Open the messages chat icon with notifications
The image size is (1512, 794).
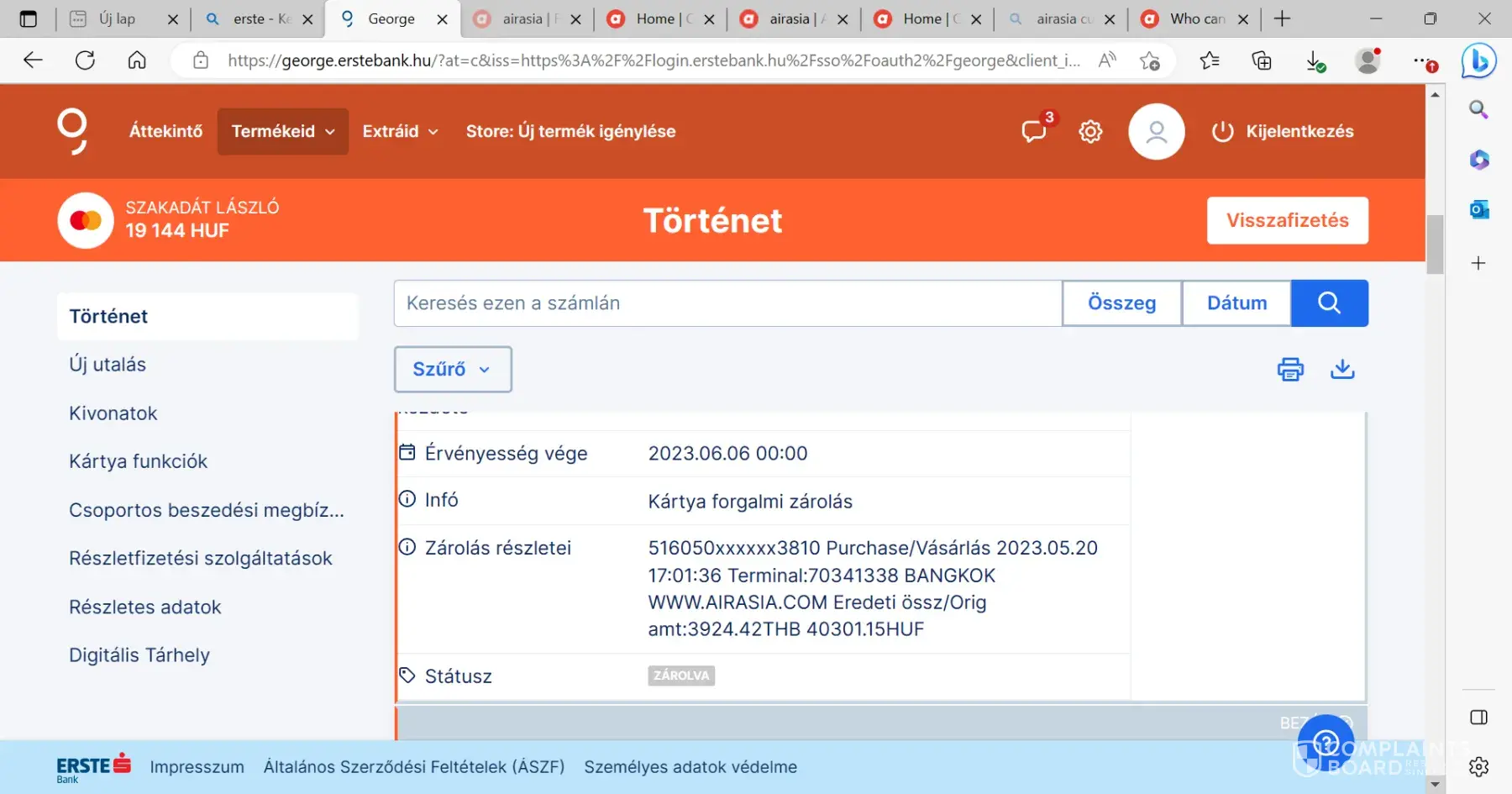coord(1034,132)
